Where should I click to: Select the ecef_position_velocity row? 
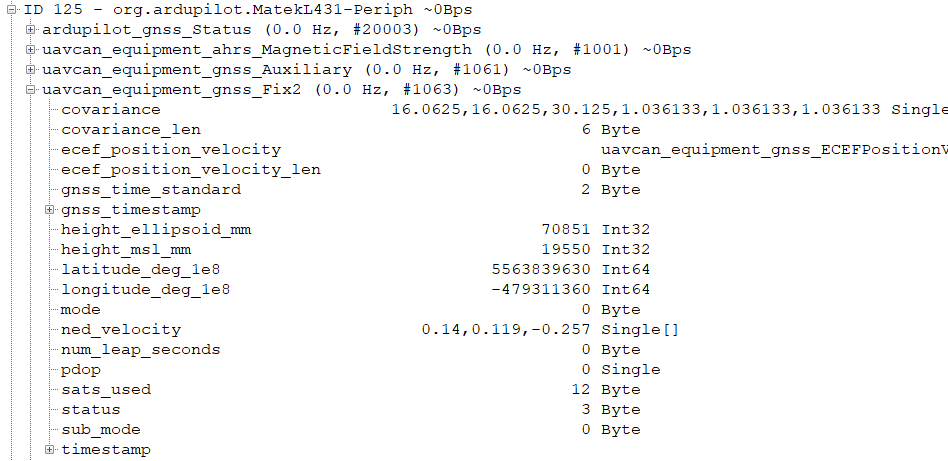tap(504, 149)
